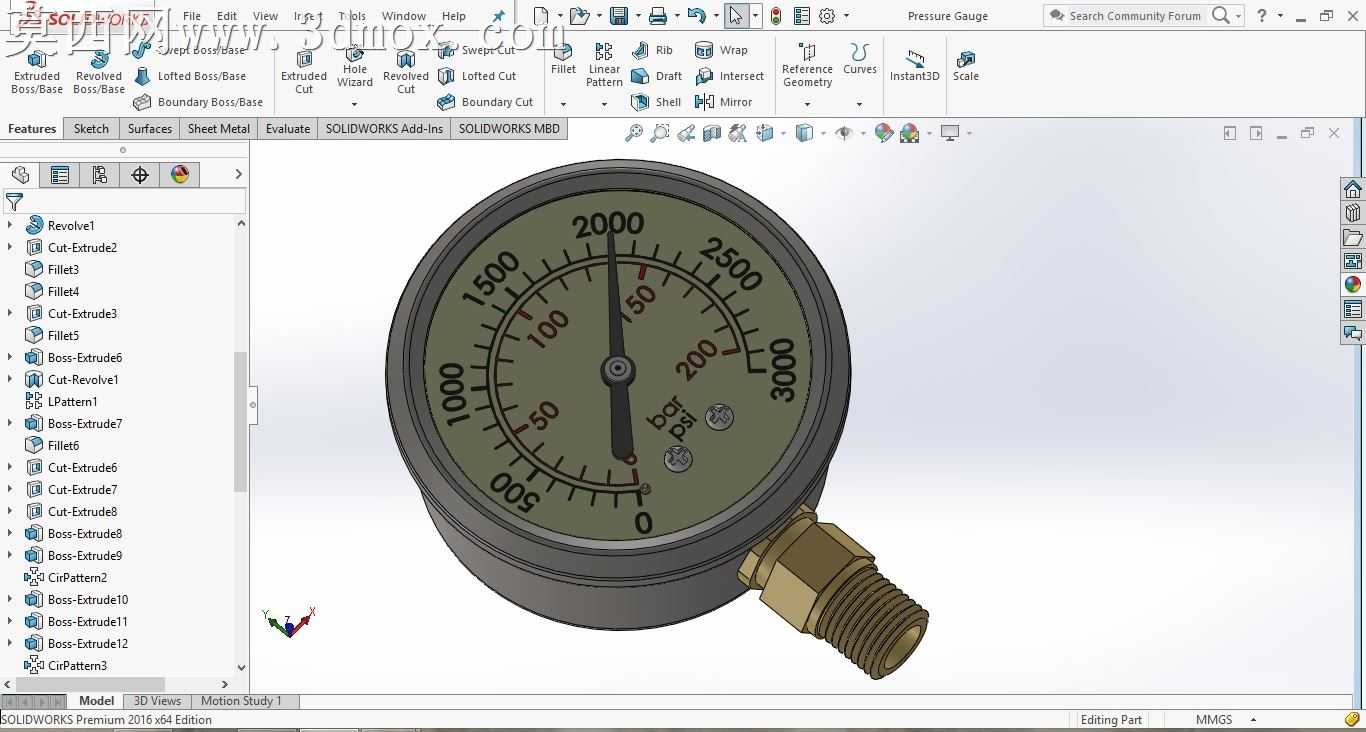Open the Motion Study 1 tab
Viewport: 1366px width, 732px height.
tap(241, 701)
